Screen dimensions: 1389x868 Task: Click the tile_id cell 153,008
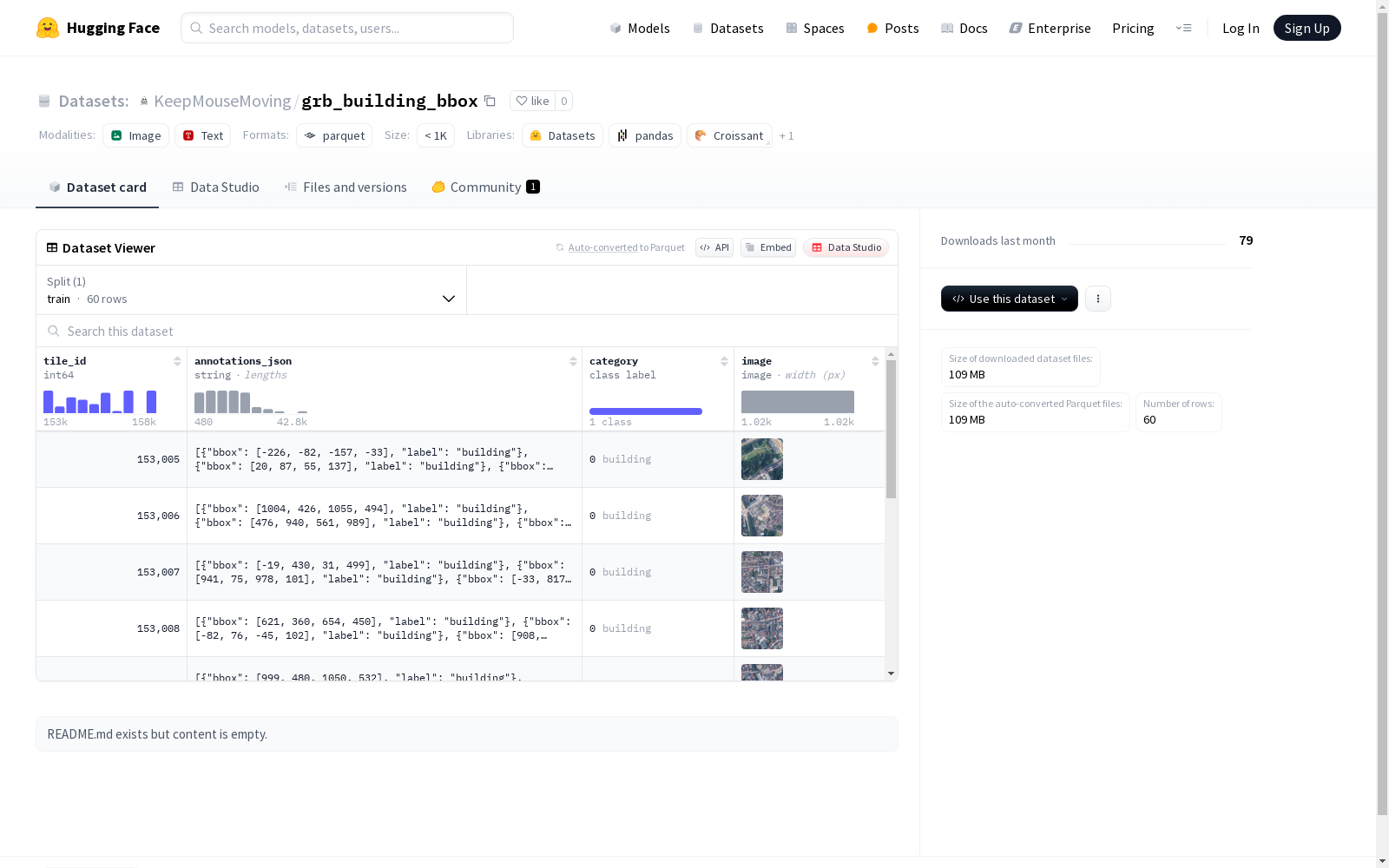pyautogui.click(x=112, y=628)
